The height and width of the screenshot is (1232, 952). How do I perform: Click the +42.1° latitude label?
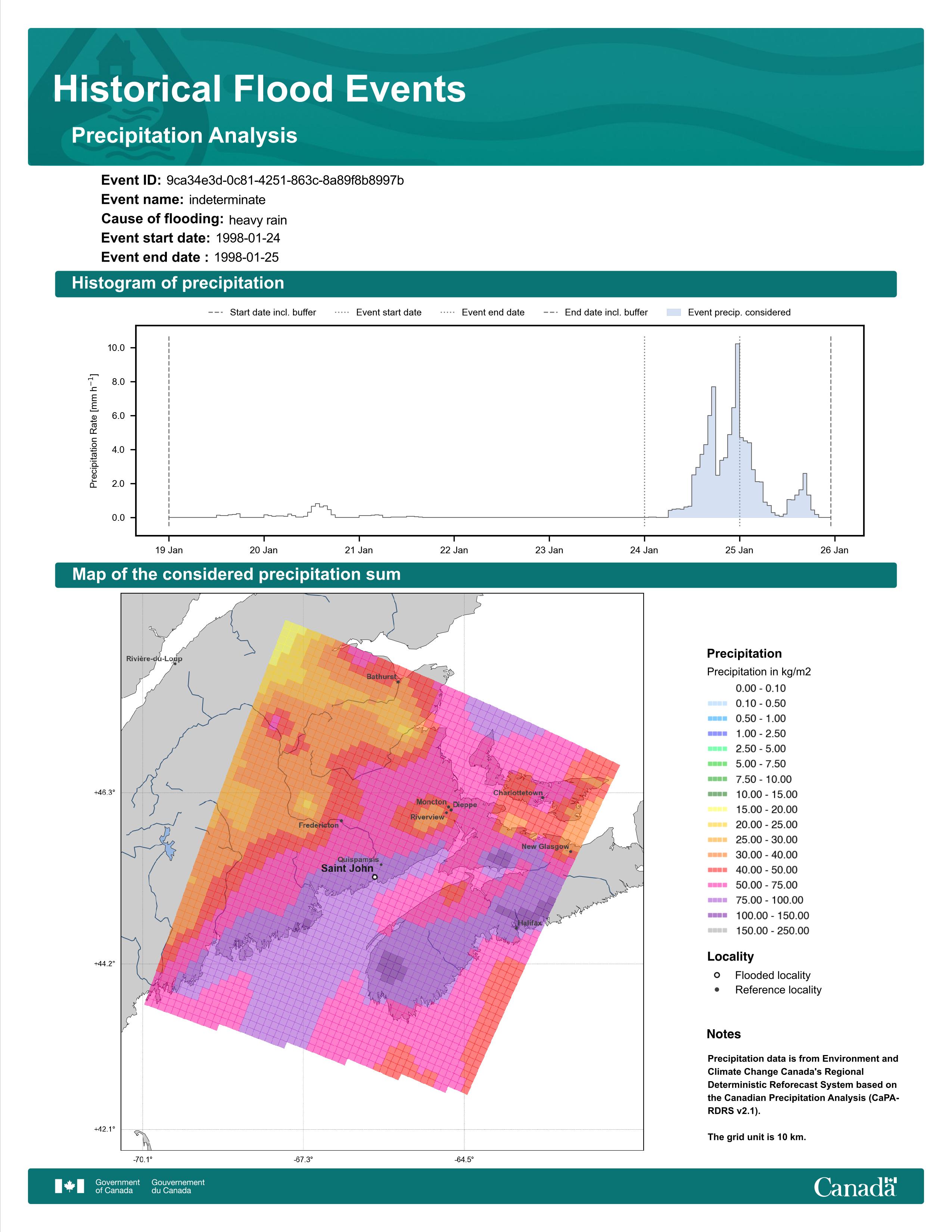pos(104,1129)
